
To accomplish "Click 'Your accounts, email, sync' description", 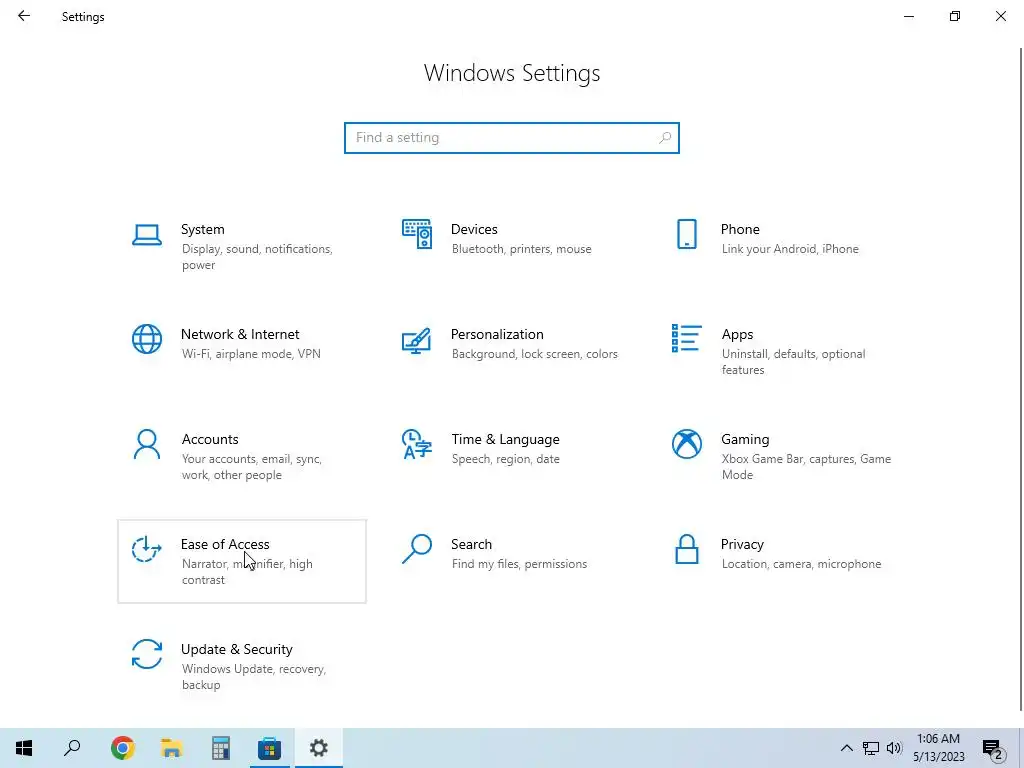I will click(x=252, y=459).
